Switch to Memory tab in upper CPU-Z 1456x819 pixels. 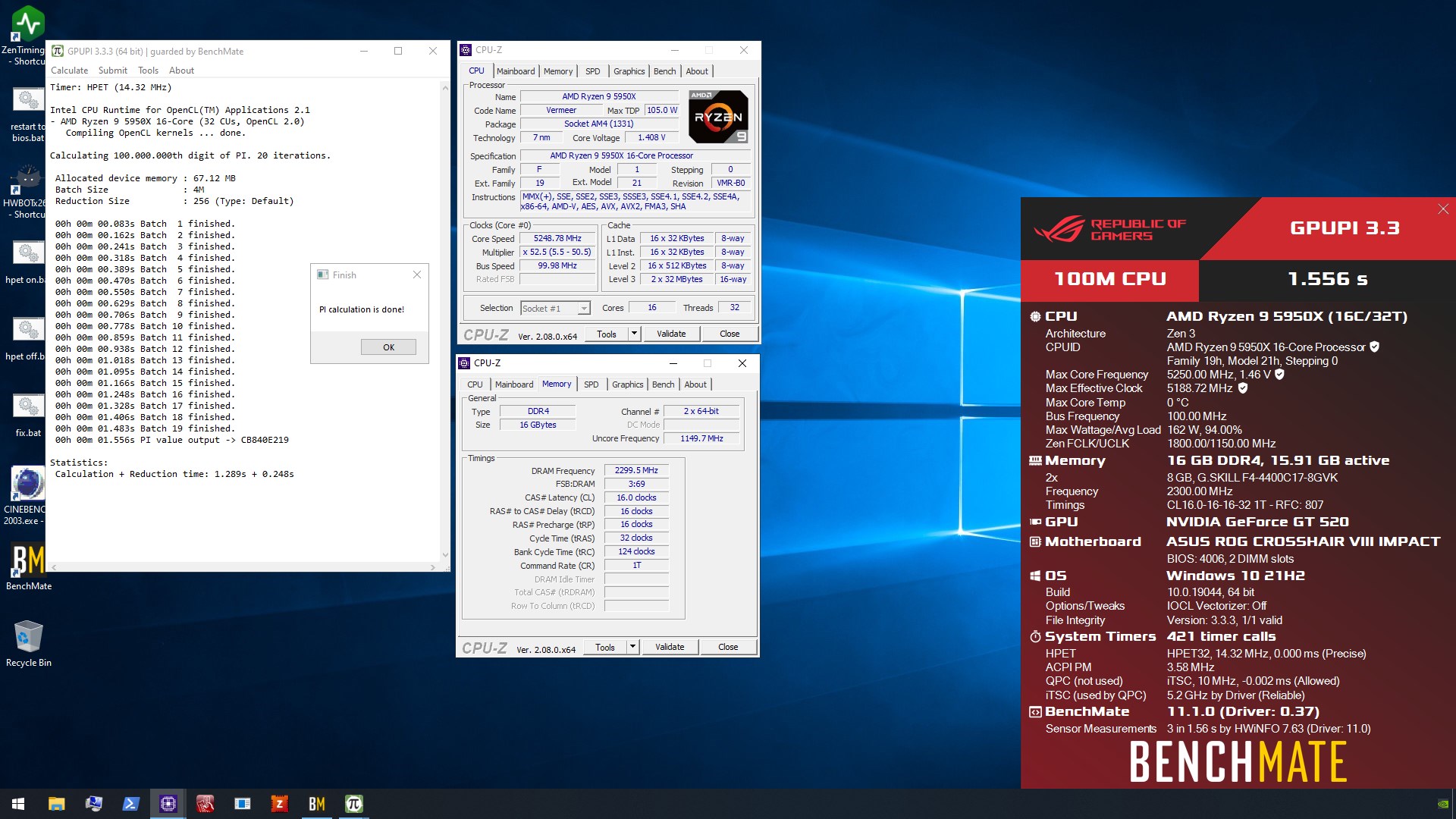(558, 71)
